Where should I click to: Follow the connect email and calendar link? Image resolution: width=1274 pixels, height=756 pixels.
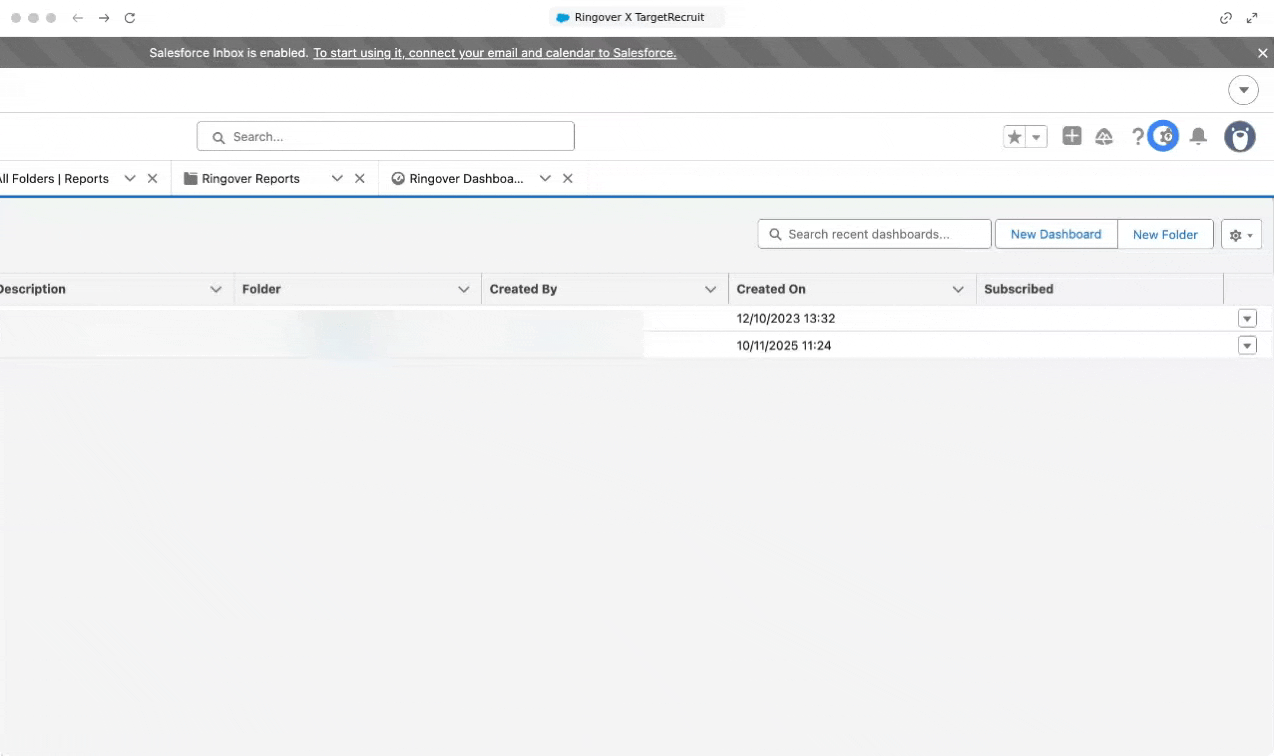[495, 53]
